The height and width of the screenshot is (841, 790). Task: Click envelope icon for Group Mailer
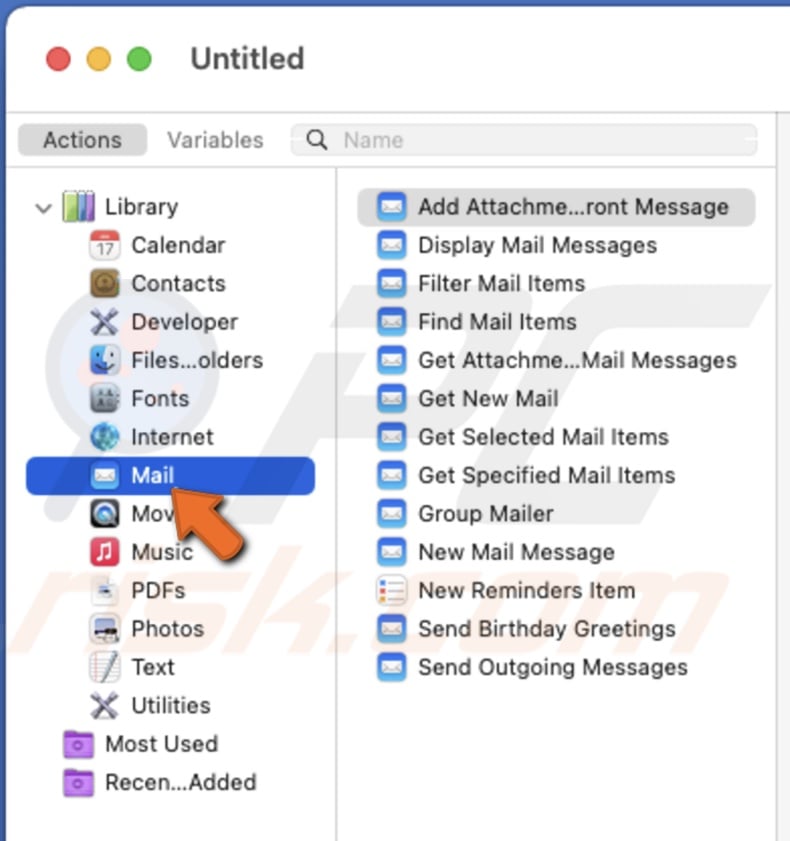392,513
